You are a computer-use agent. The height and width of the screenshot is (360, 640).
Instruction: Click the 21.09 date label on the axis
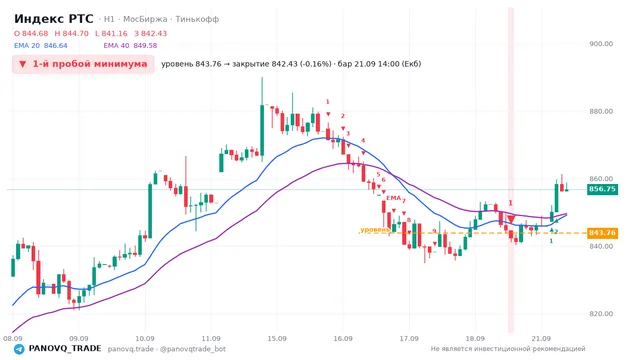[541, 339]
